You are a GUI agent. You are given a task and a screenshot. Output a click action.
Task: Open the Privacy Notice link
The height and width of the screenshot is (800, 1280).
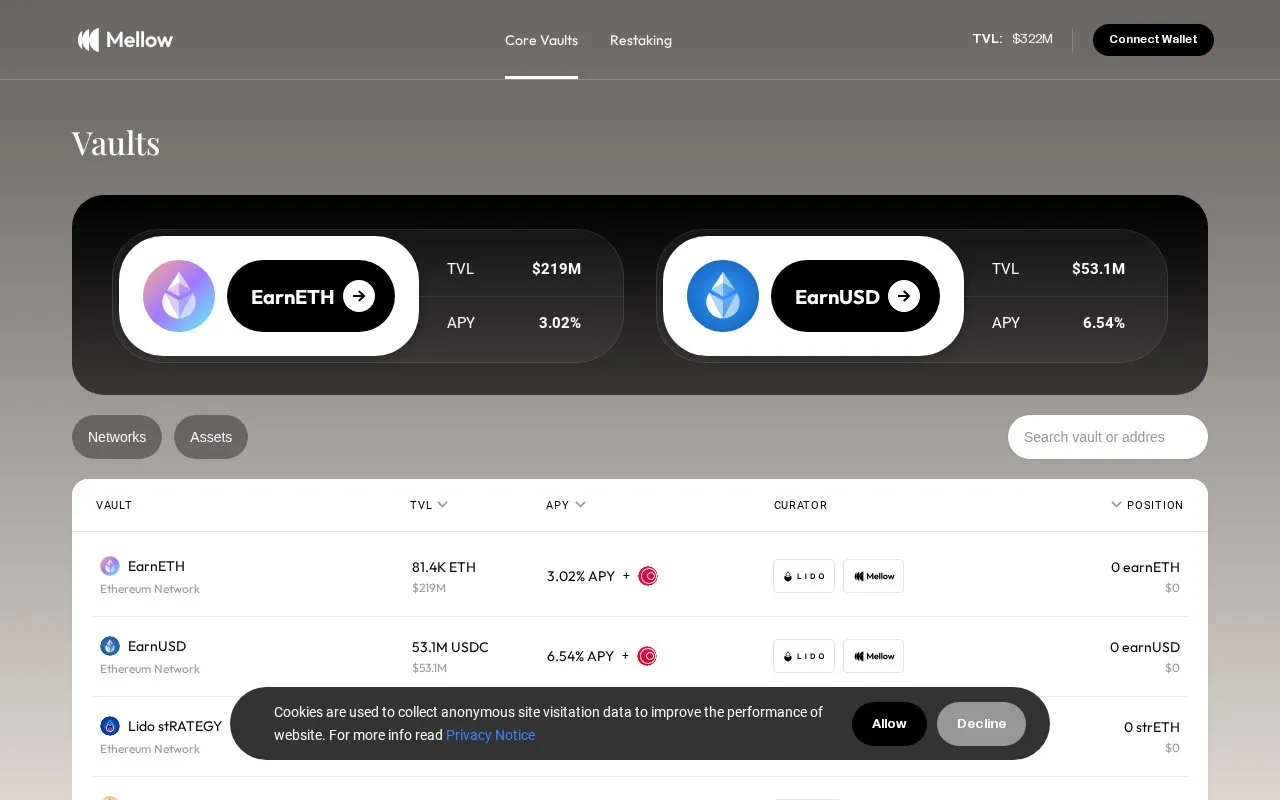click(x=490, y=735)
